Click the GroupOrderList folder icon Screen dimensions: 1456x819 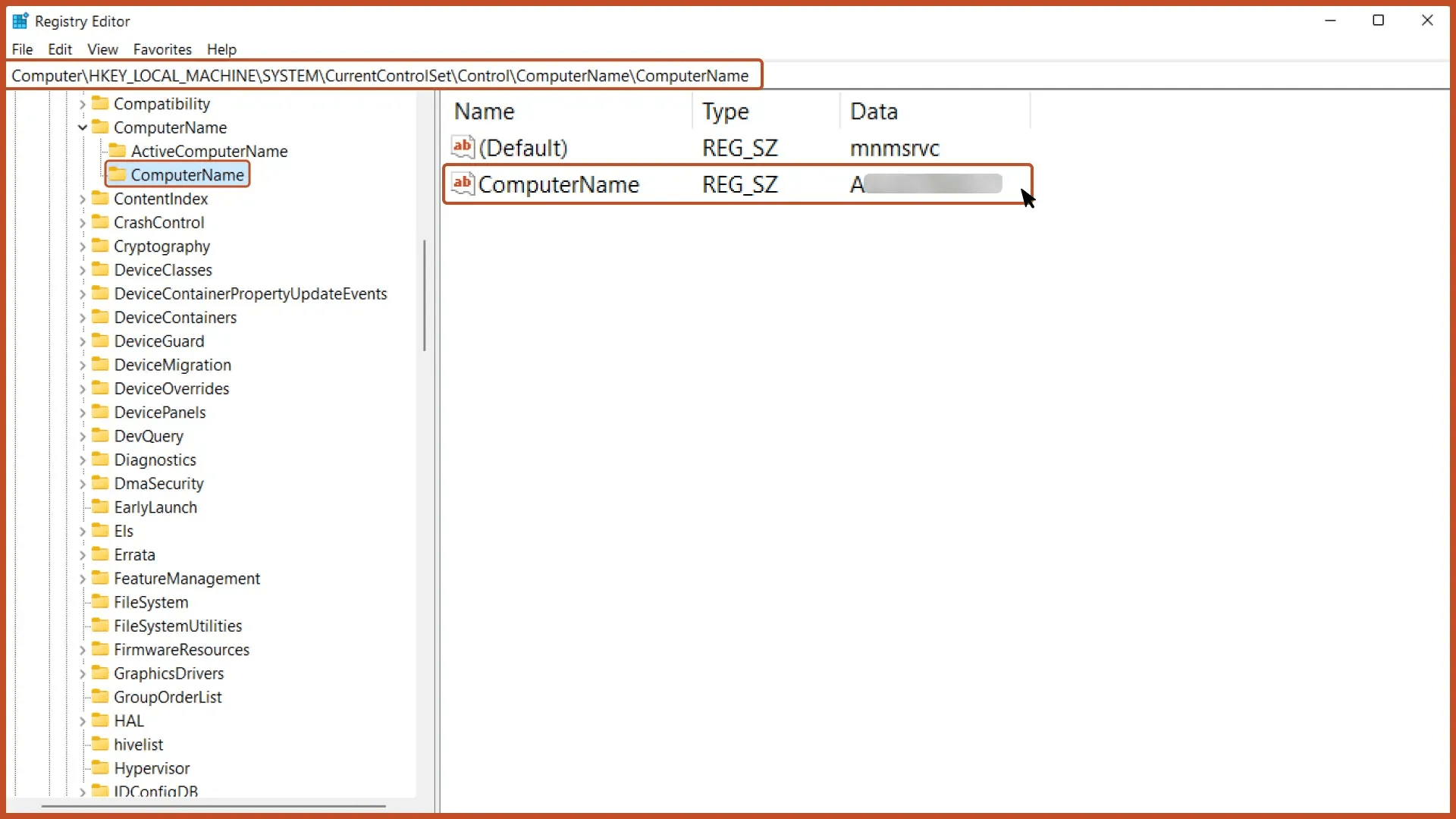(100, 696)
